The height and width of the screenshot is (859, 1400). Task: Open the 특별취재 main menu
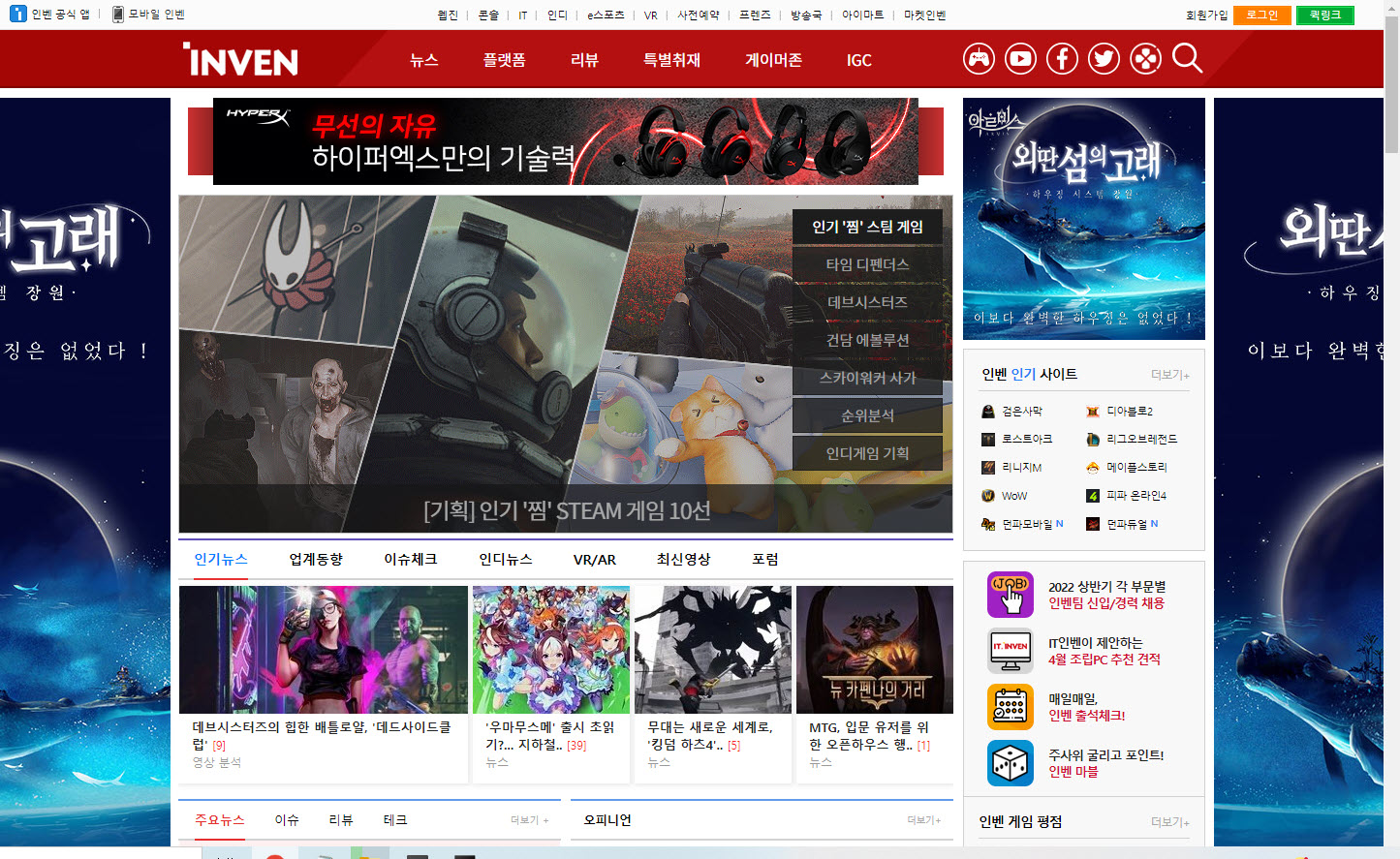point(671,60)
